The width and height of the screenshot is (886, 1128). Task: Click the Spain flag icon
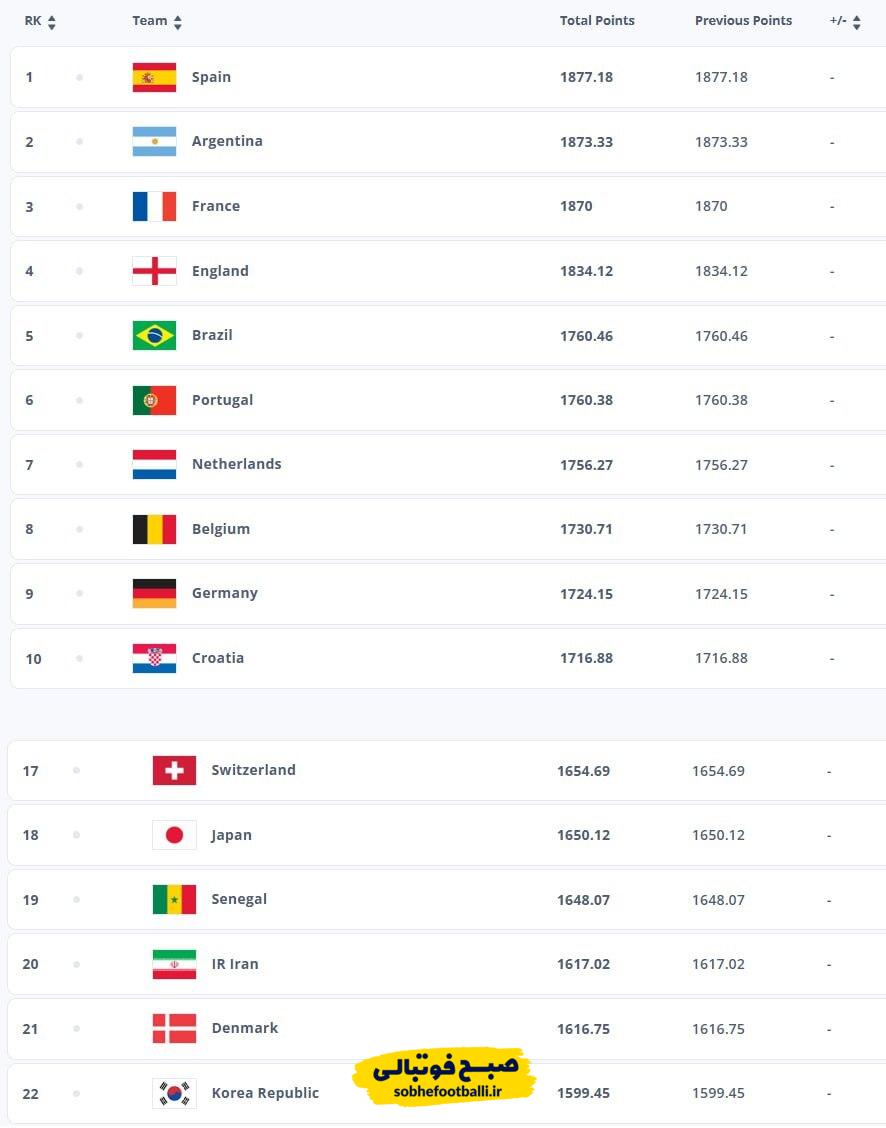(x=154, y=77)
